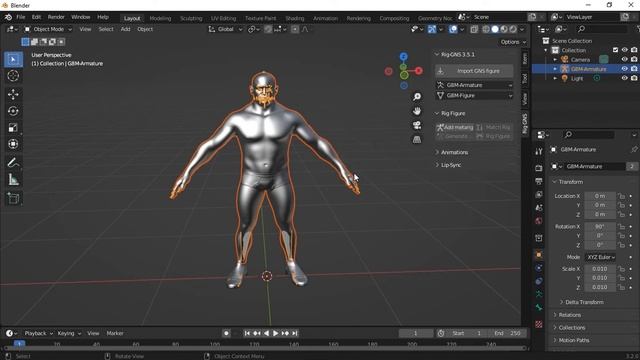This screenshot has width=640, height=360.
Task: Click the Add metarig button
Action: [x=455, y=127]
